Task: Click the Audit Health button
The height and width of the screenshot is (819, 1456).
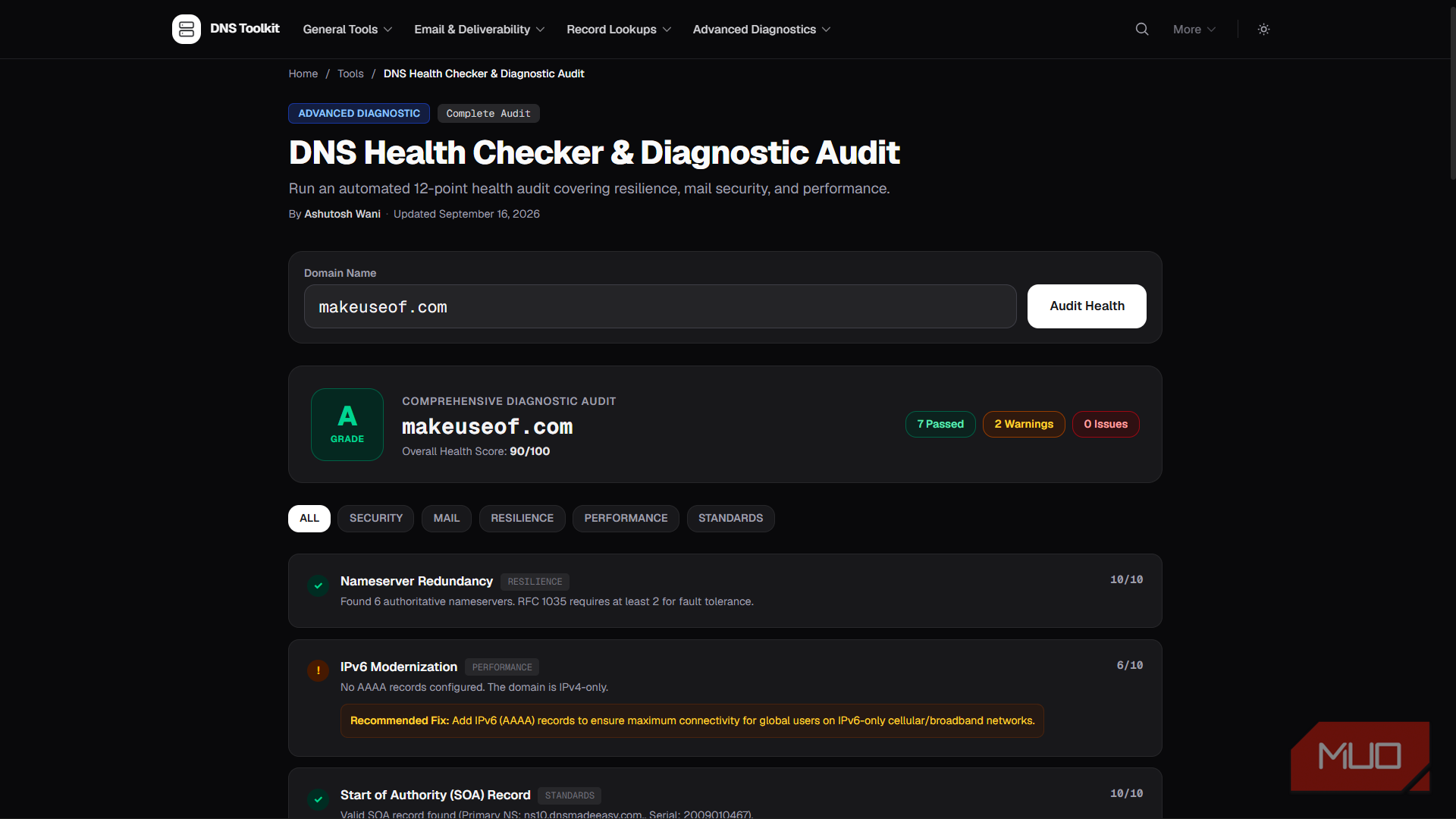Action: [x=1087, y=306]
